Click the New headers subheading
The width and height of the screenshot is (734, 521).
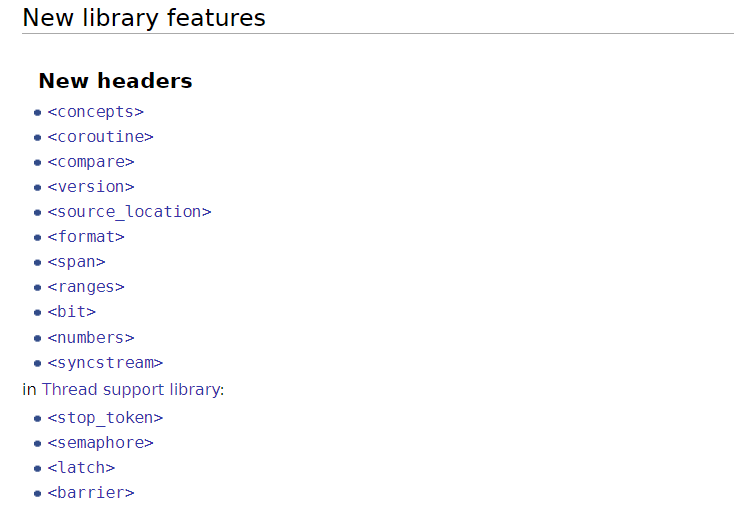pyautogui.click(x=115, y=81)
